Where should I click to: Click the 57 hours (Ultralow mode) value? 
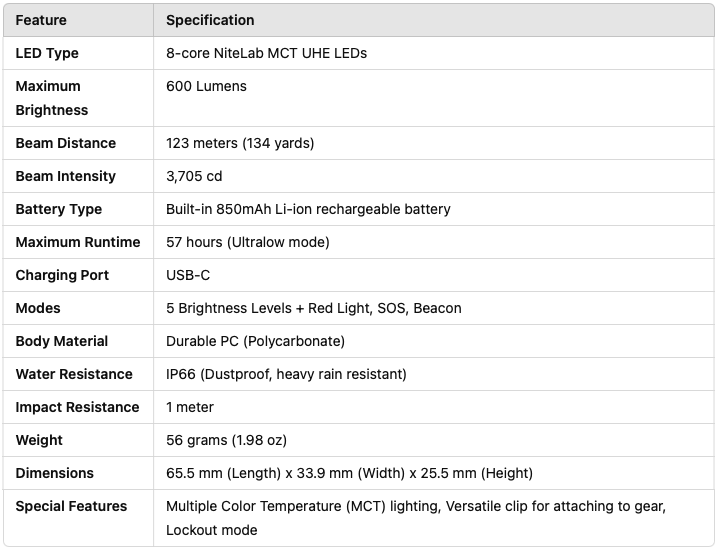(x=247, y=242)
